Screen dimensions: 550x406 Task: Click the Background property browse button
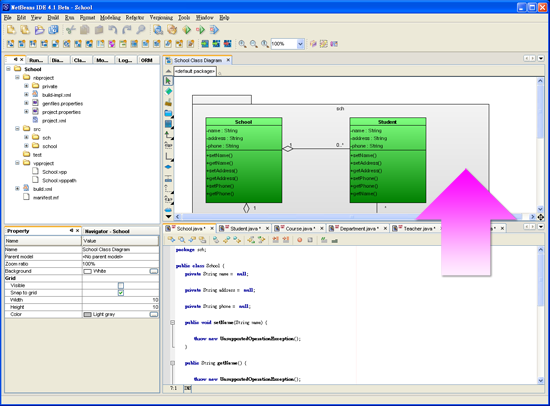click(154, 271)
